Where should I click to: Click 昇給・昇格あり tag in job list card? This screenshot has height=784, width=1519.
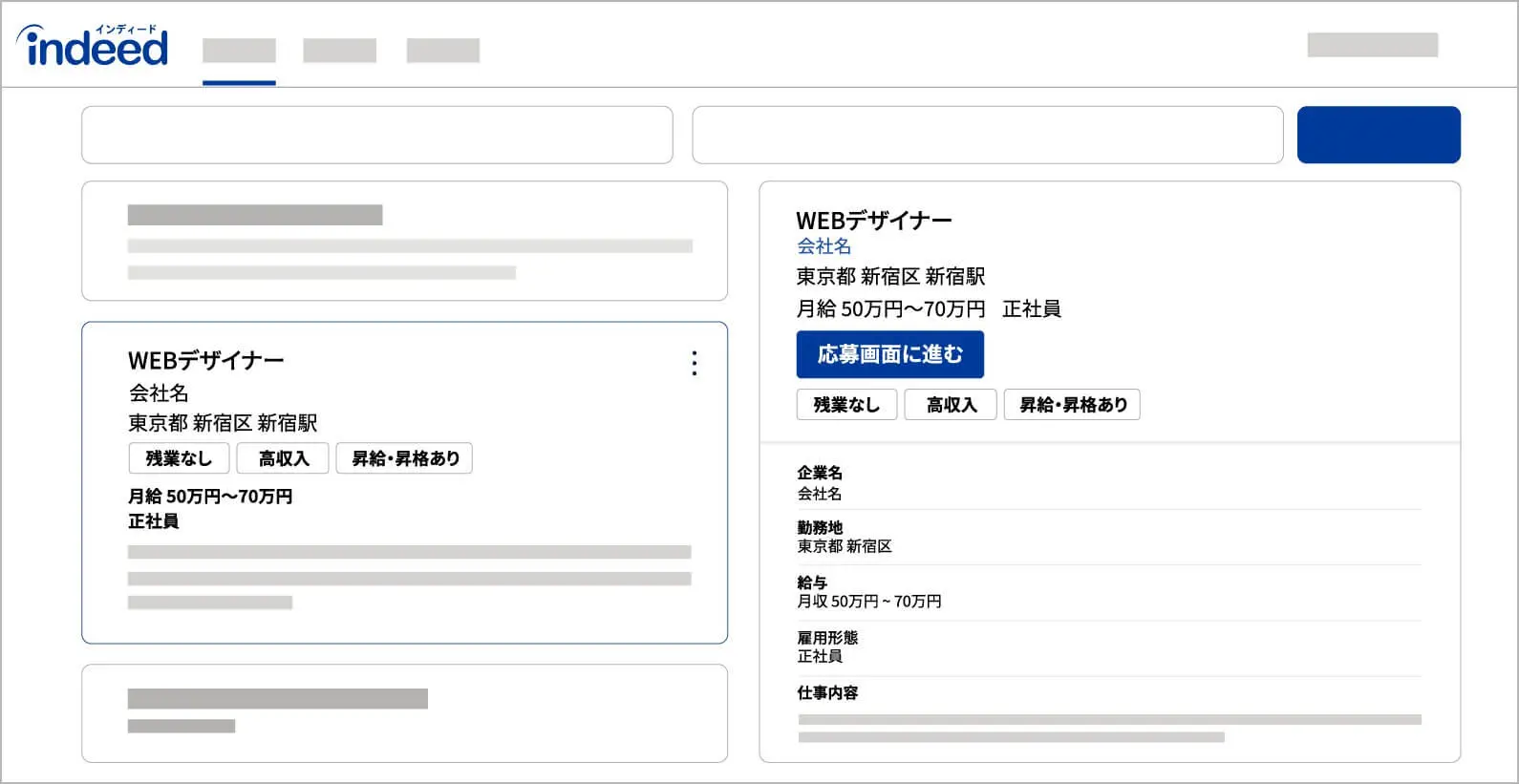click(405, 458)
